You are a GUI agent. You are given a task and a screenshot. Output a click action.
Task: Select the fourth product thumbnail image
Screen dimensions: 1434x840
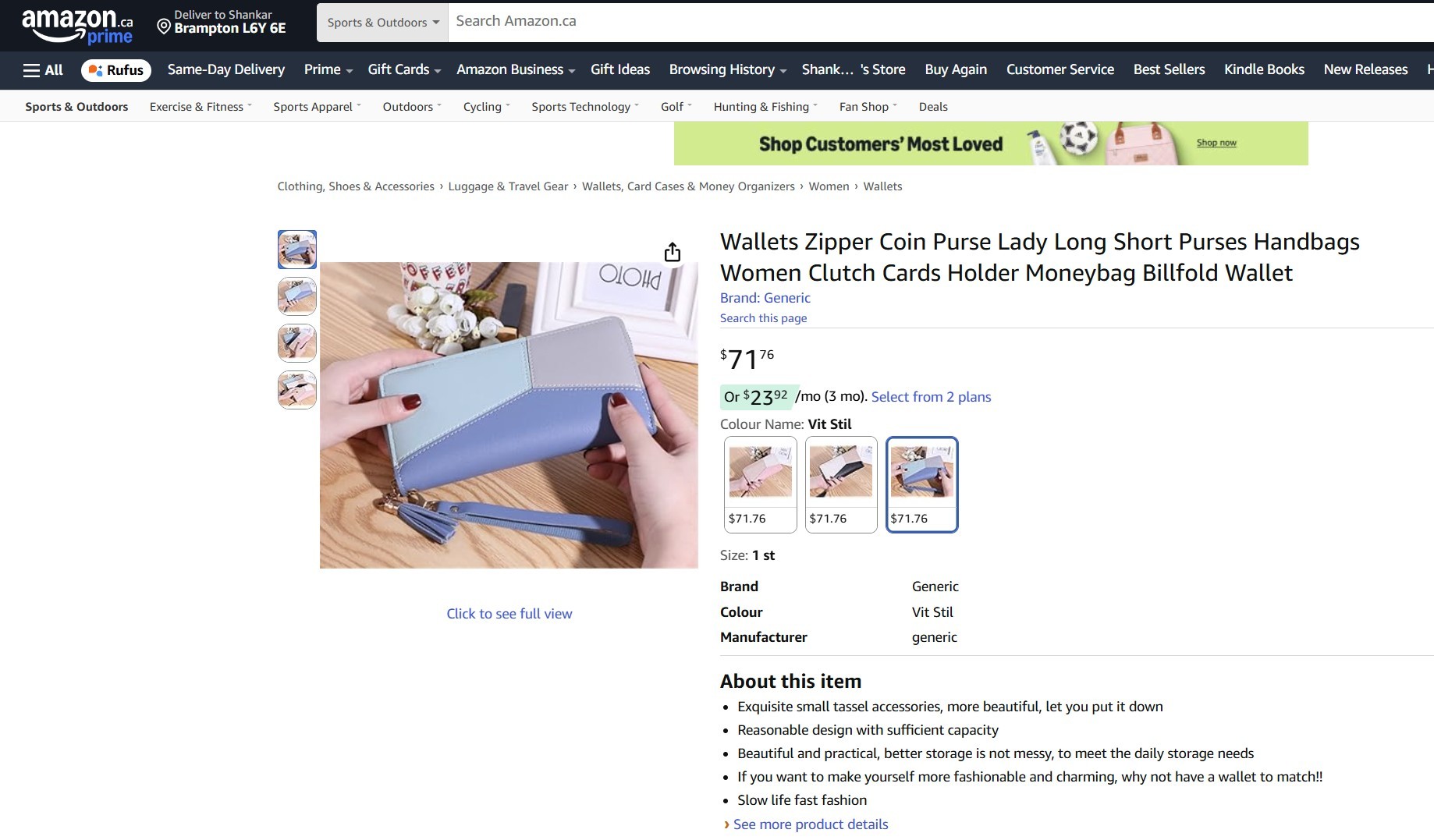point(297,390)
